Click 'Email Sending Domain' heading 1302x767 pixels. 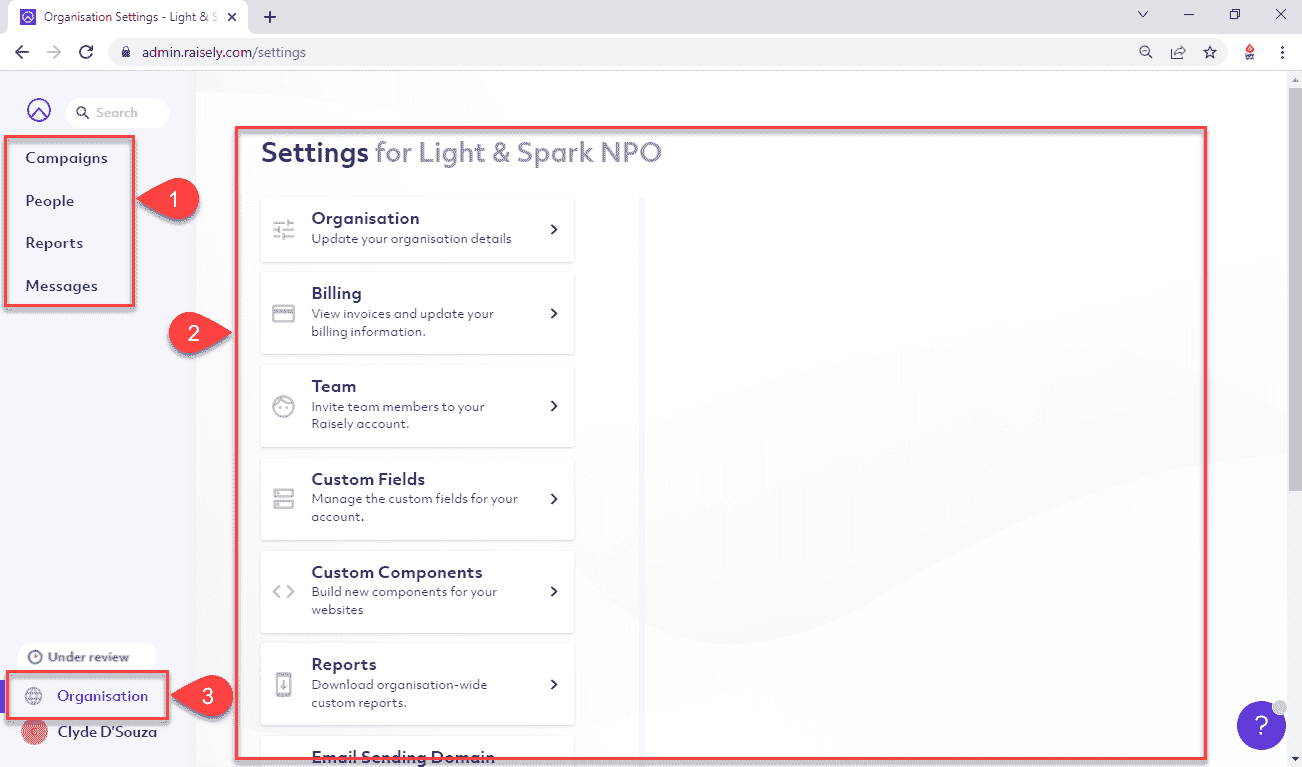point(403,757)
